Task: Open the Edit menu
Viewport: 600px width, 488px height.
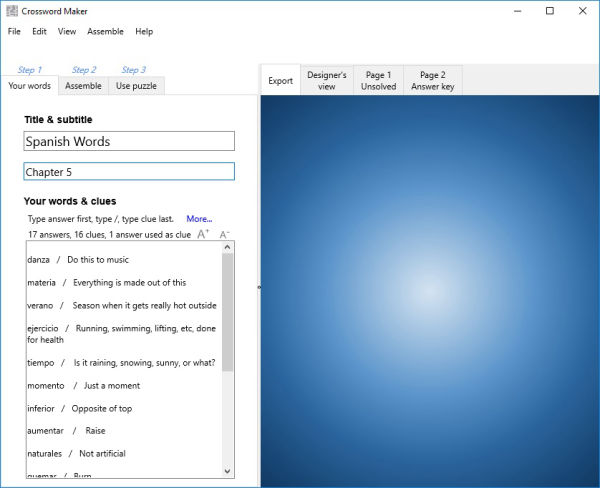Action: pos(39,32)
